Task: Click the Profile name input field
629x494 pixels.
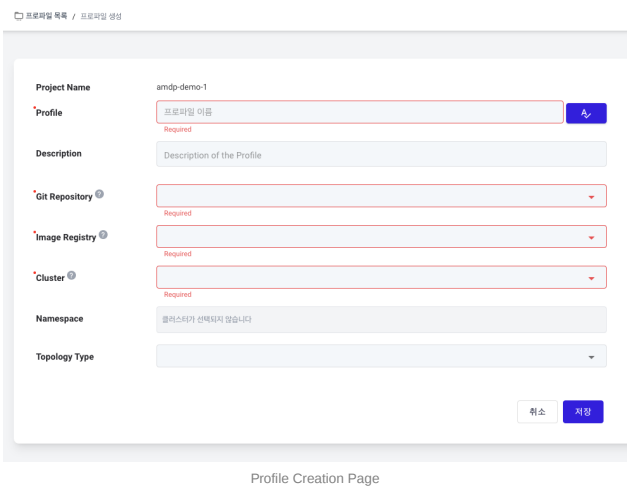Action: tap(360, 112)
